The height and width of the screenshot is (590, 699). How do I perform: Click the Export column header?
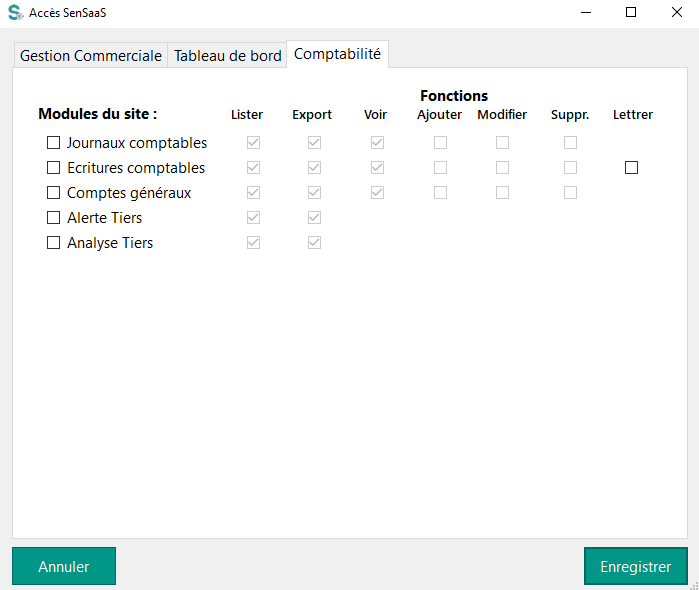point(312,115)
